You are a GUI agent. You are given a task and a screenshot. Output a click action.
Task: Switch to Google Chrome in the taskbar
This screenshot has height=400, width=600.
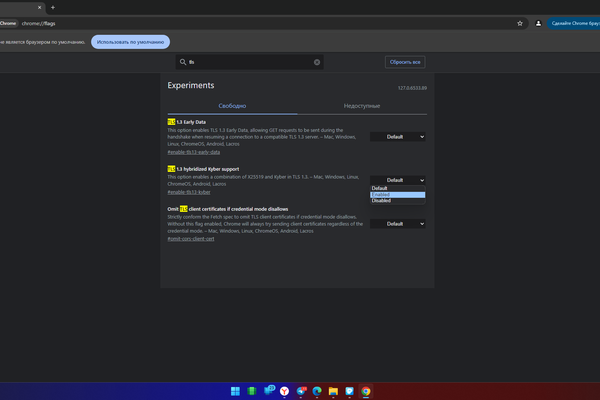366,391
